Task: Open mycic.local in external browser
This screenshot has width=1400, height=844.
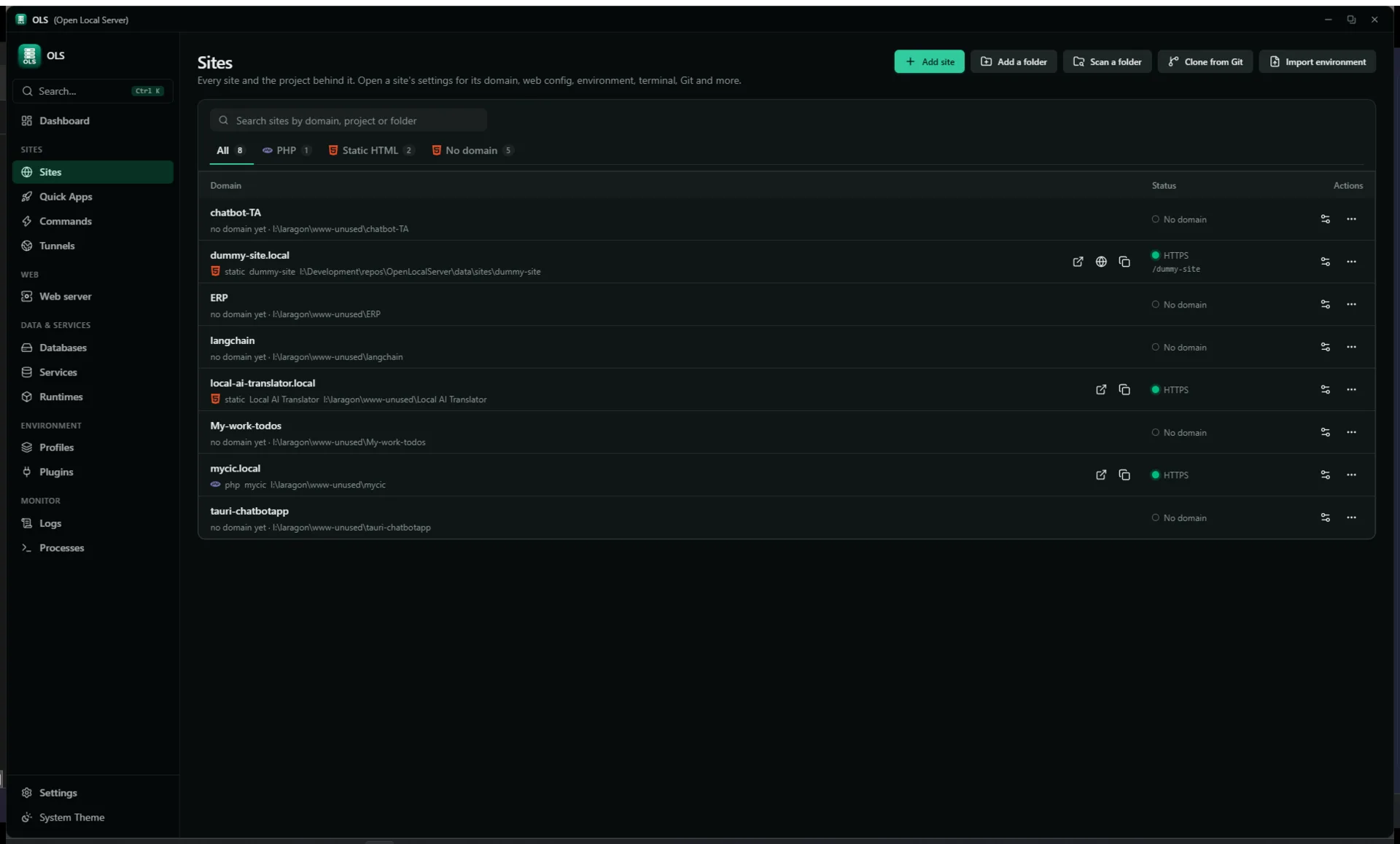Action: pyautogui.click(x=1101, y=475)
